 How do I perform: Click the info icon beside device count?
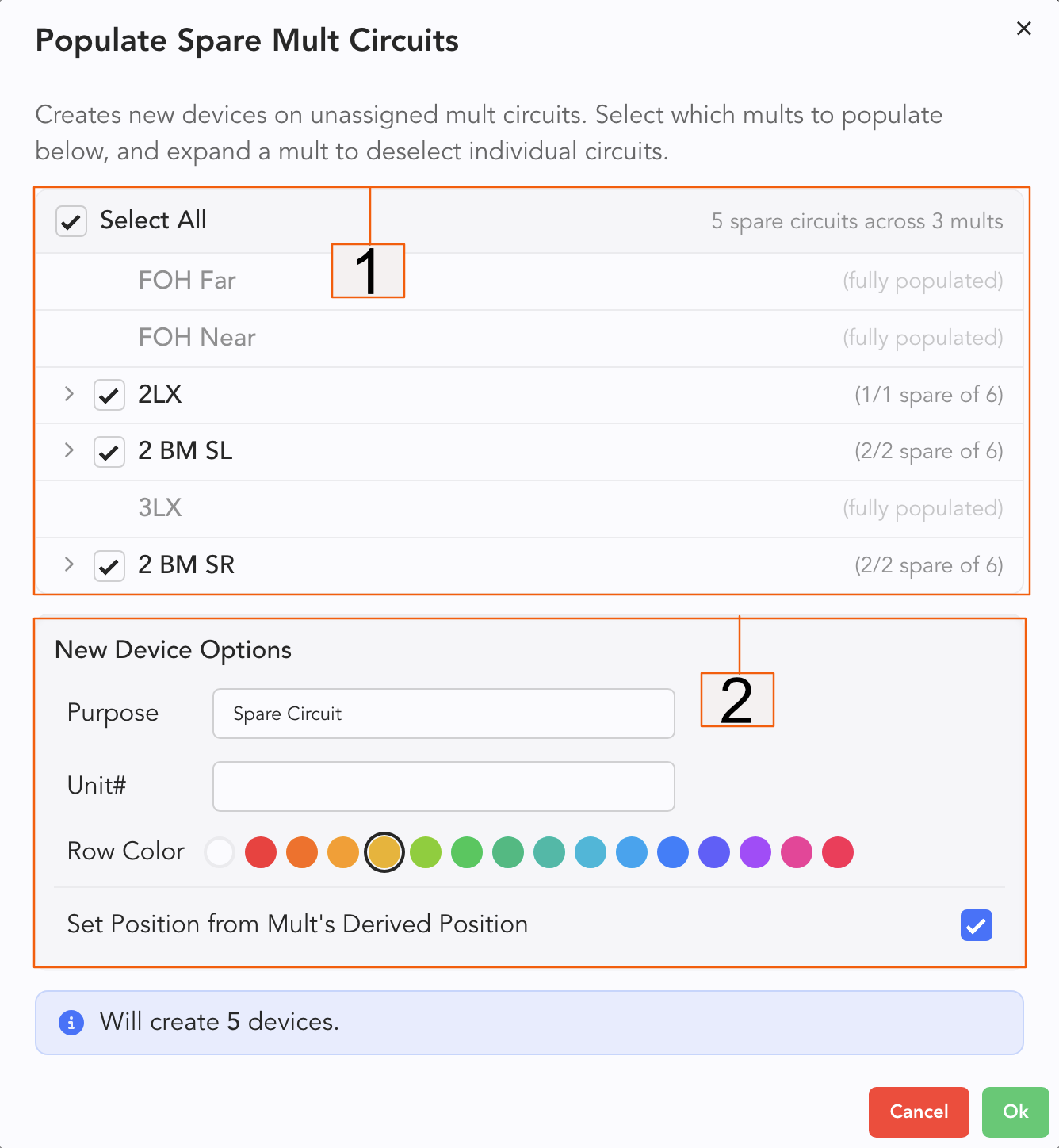click(x=71, y=1023)
